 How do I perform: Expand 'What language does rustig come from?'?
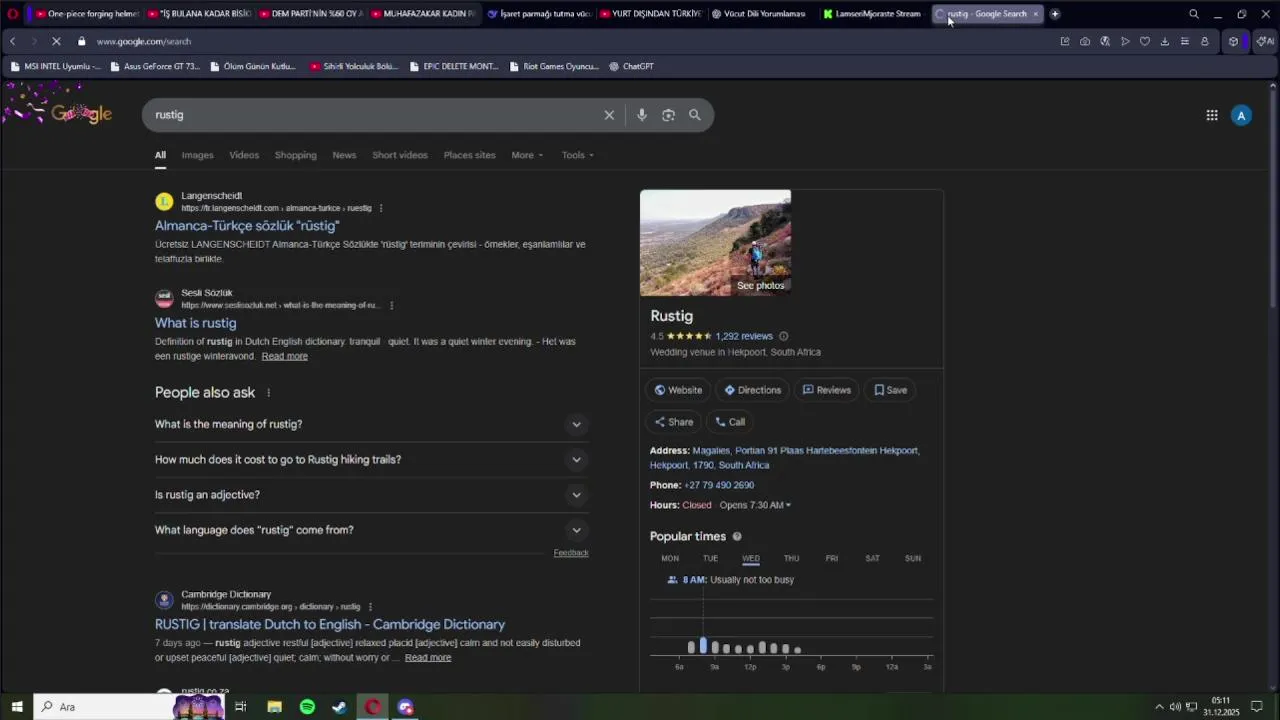pos(371,530)
